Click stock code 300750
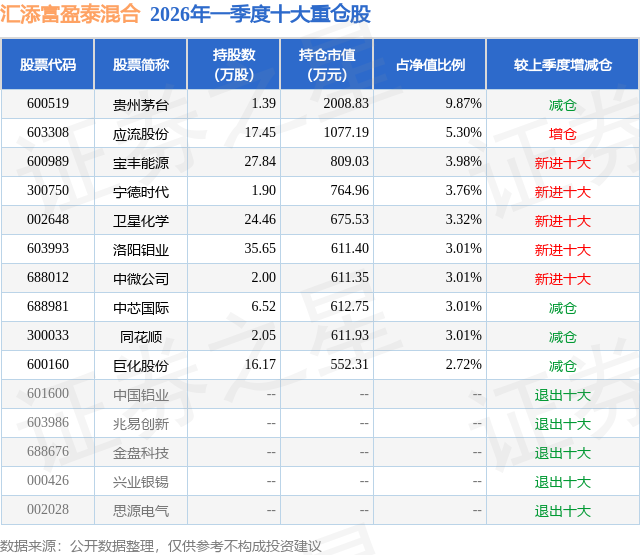Screen dimensions: 640x555 click(48, 191)
